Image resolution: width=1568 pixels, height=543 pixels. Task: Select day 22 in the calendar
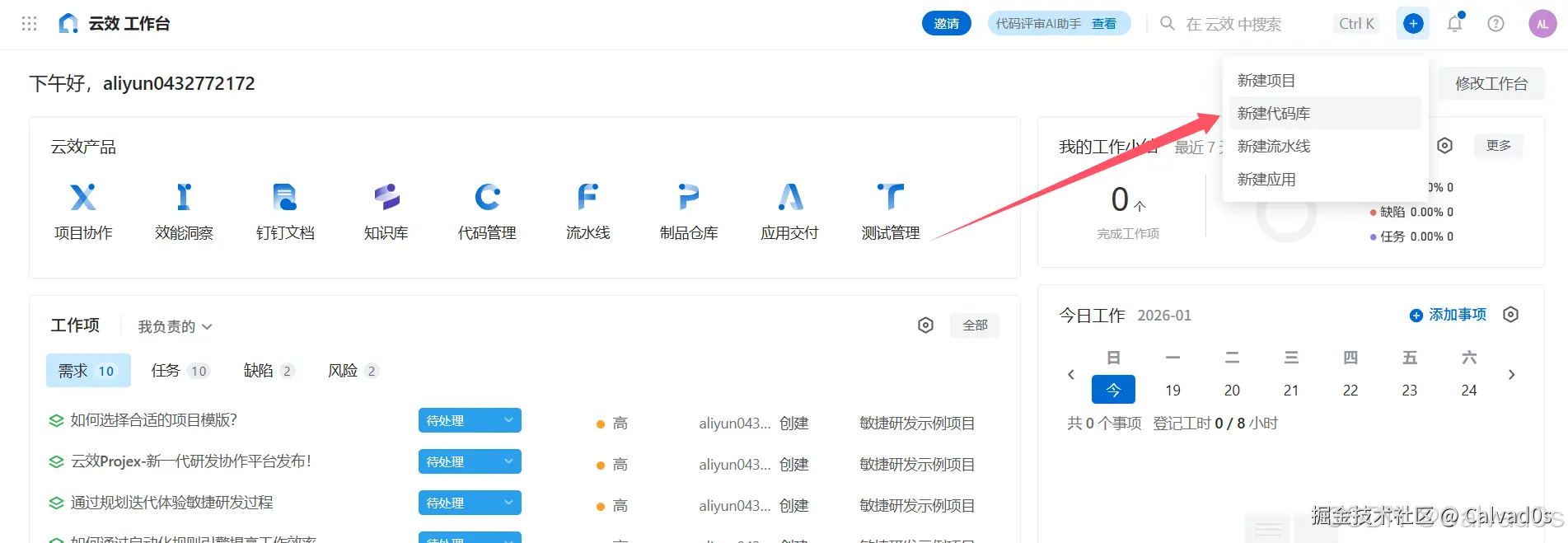(1350, 391)
